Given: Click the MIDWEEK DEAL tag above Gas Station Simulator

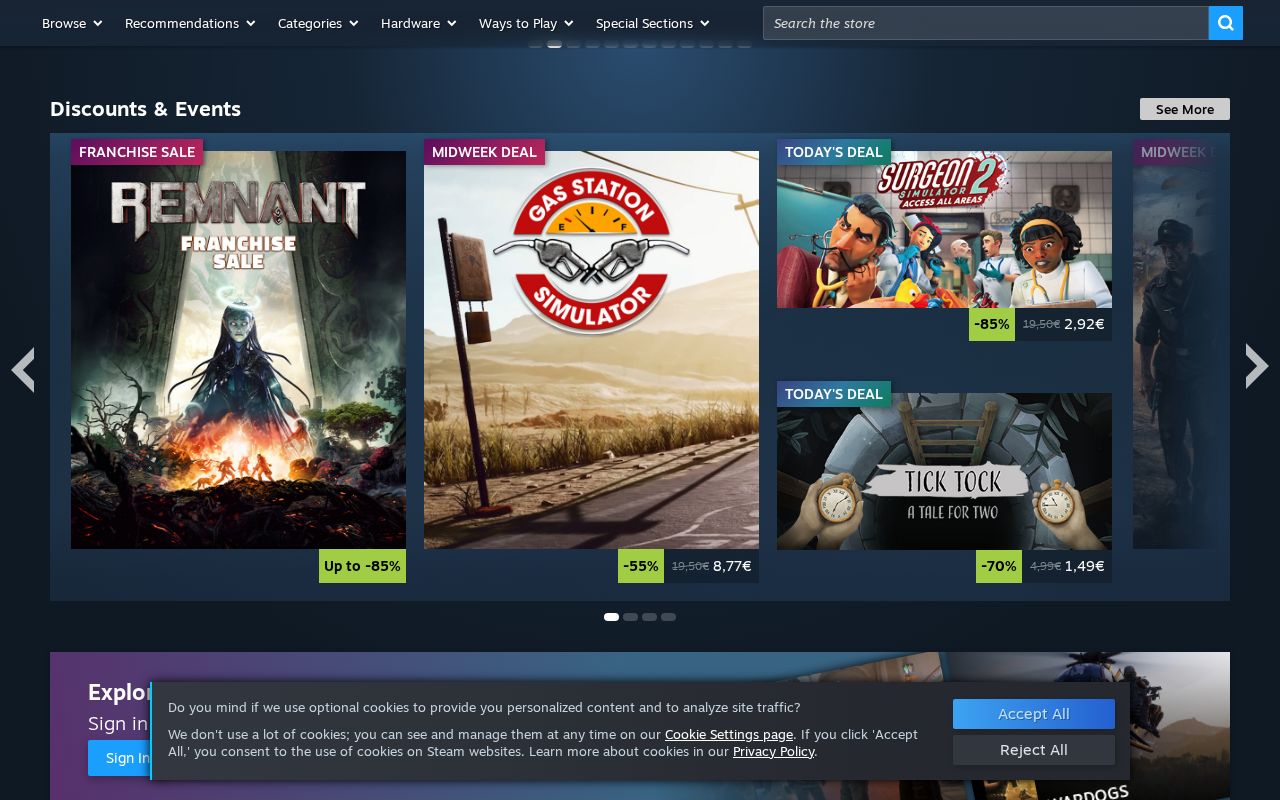Looking at the screenshot, I should 484,152.
